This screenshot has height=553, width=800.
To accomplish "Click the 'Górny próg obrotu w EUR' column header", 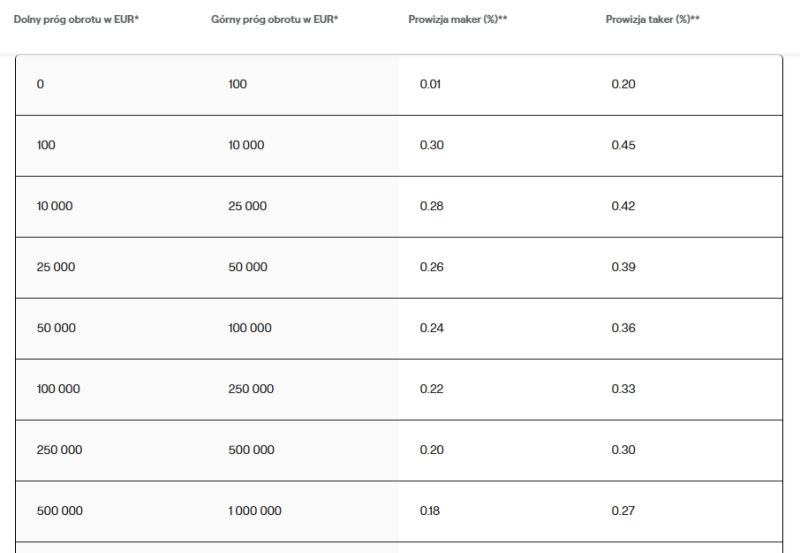I will (275, 19).
